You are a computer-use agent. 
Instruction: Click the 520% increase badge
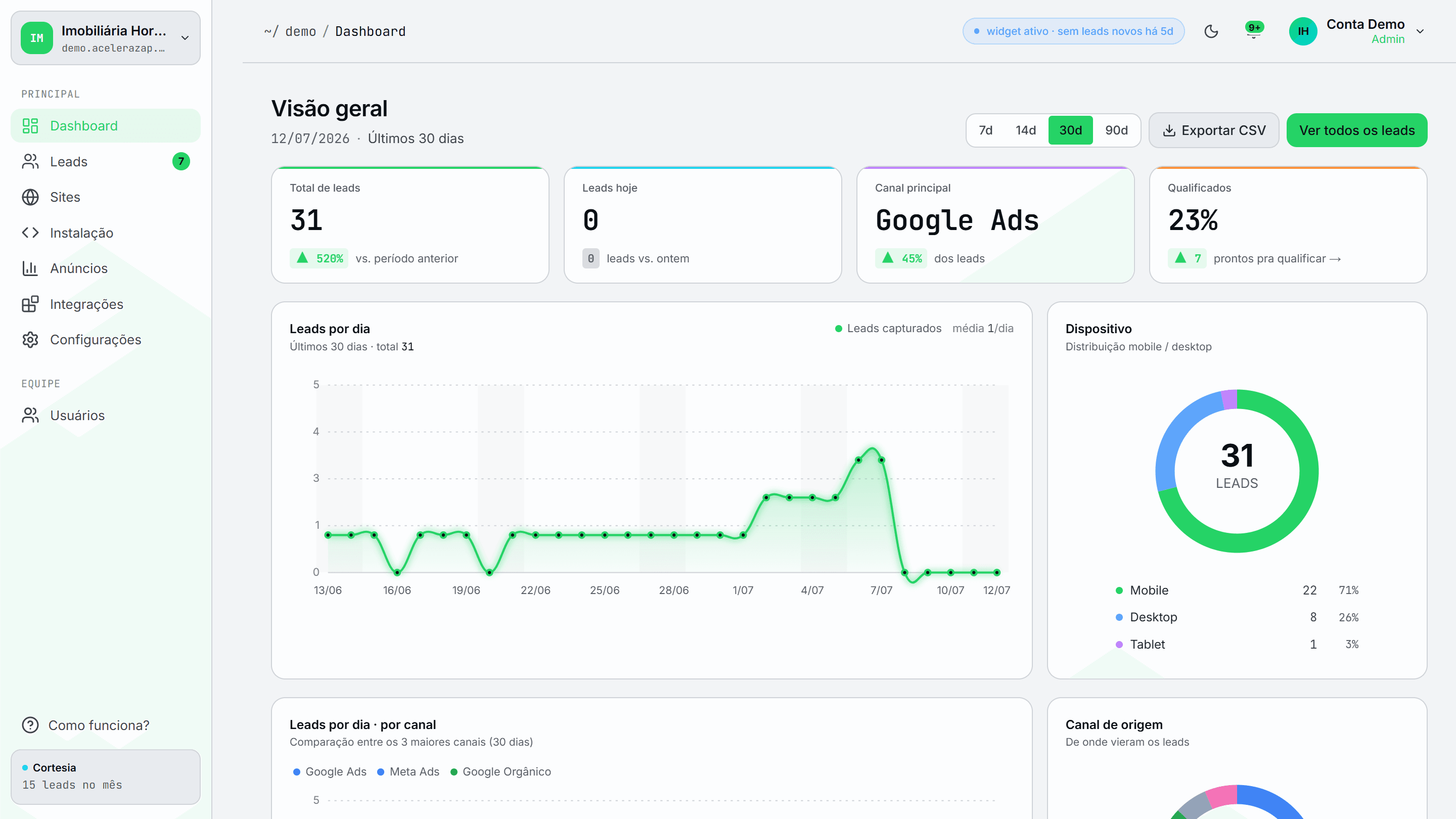tap(320, 258)
